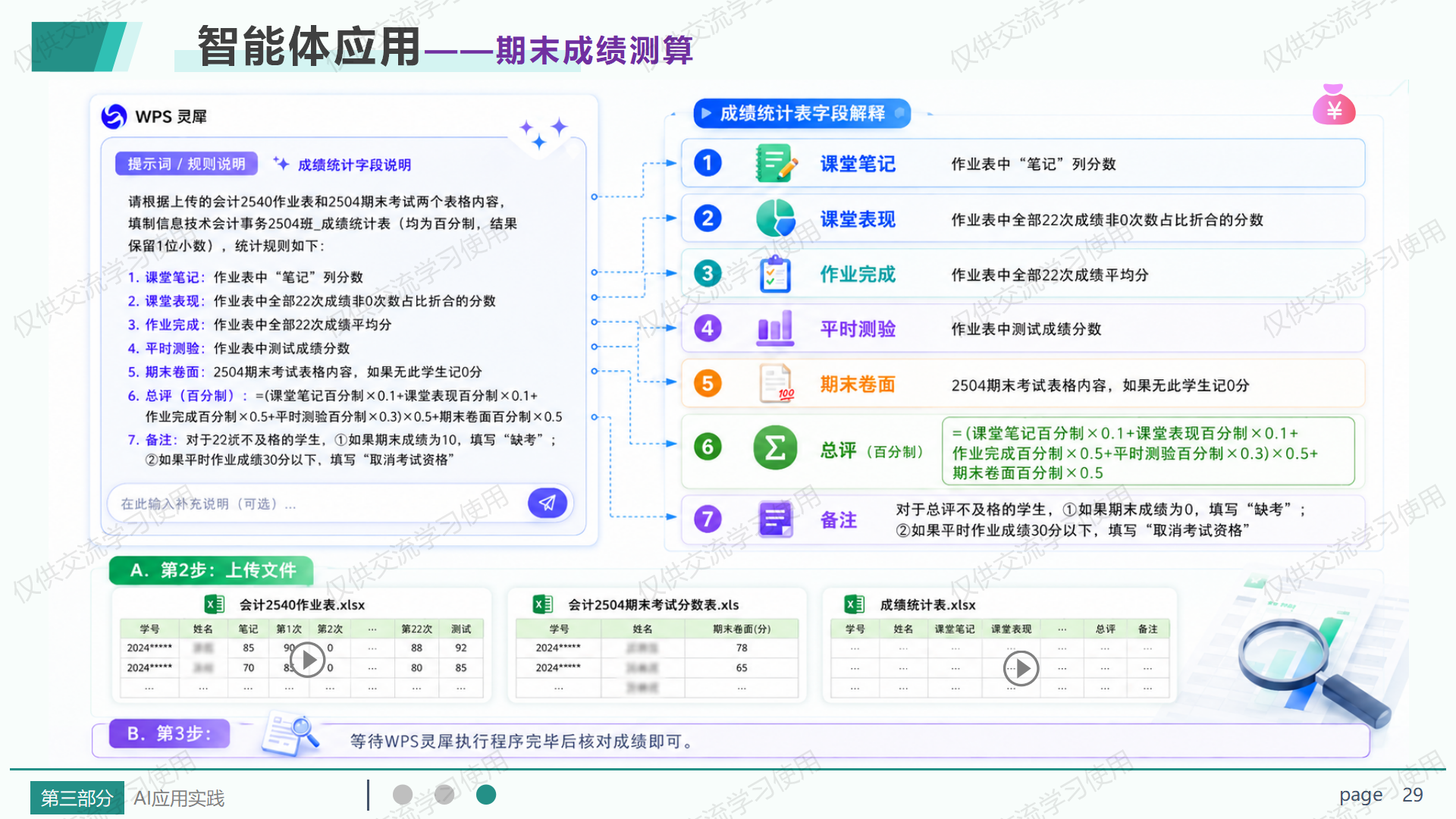Click the 课堂表现 field title

858,219
